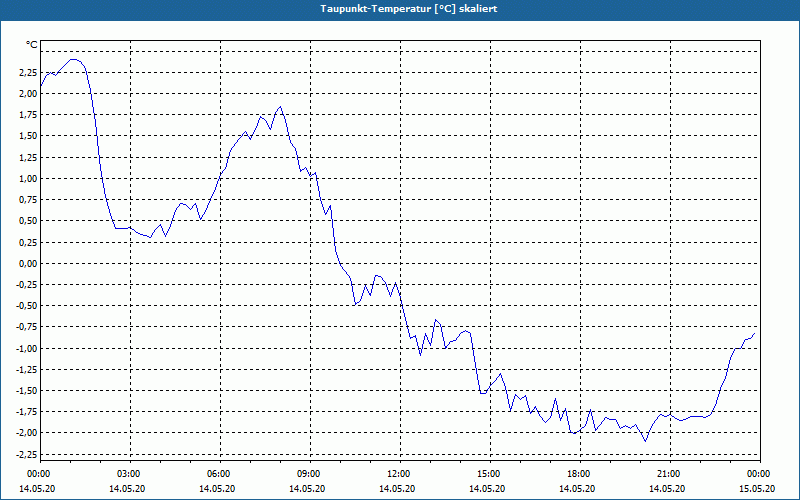Screen dimensions: 800x500
Task: Select the 2,00 y-axis label
Action: tap(28, 93)
